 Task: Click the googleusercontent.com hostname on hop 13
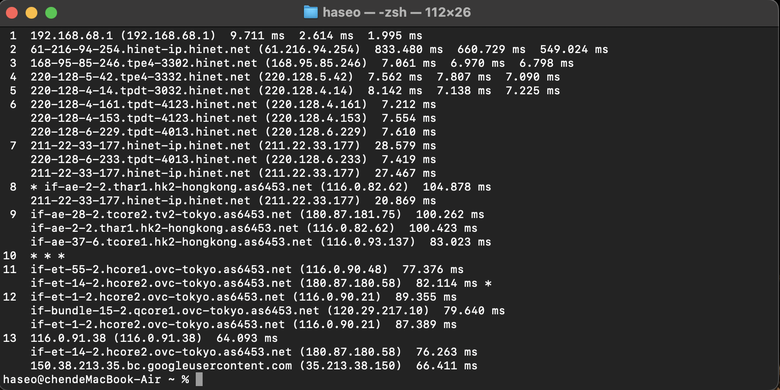(x=161, y=366)
